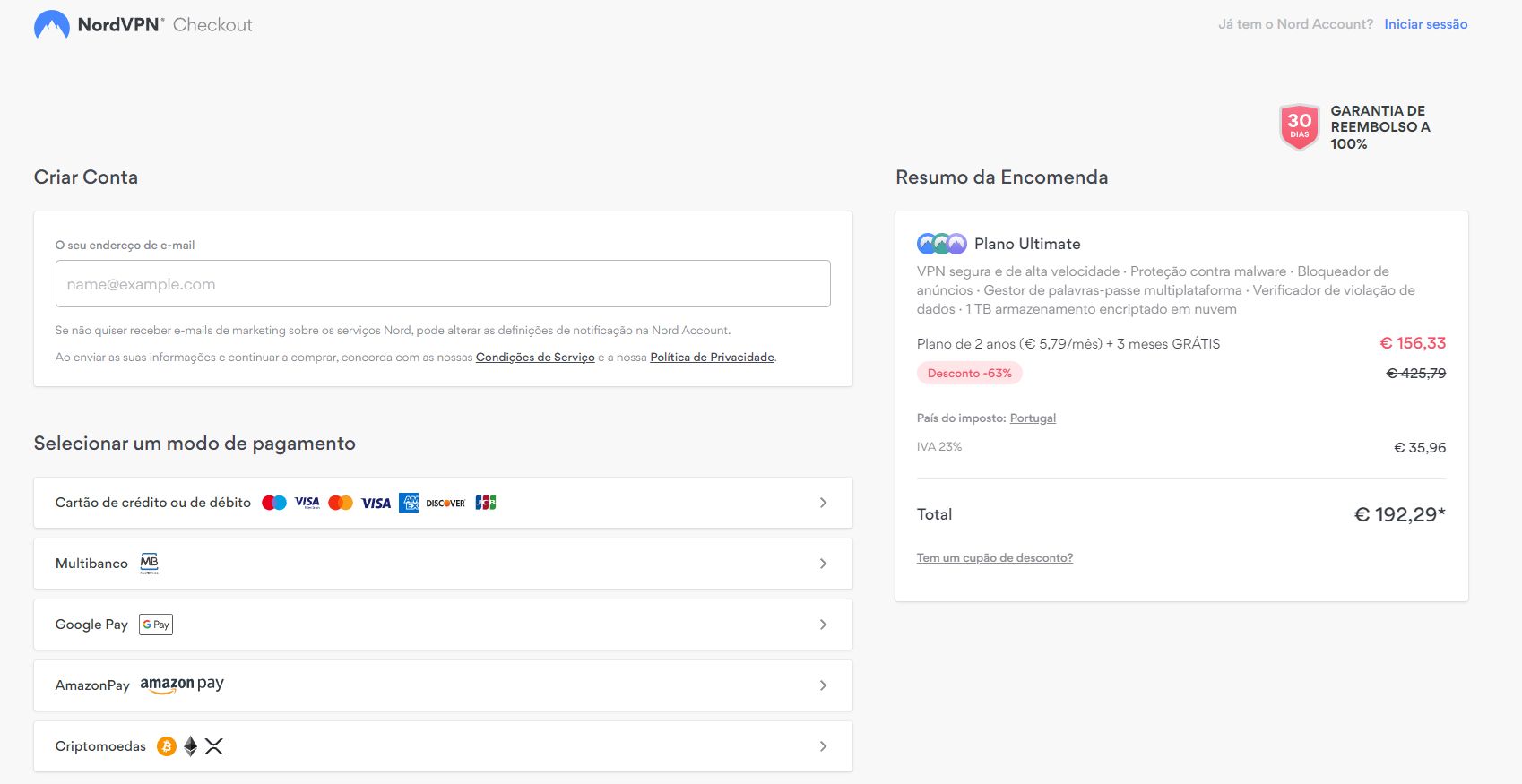Image resolution: width=1522 pixels, height=784 pixels.
Task: Click the Multibanco MB logo icon
Action: pyautogui.click(x=149, y=564)
